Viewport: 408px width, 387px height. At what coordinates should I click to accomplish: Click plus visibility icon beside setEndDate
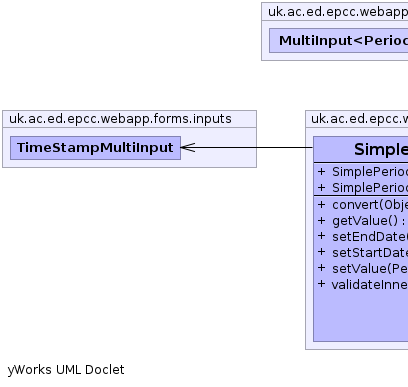pyautogui.click(x=321, y=236)
